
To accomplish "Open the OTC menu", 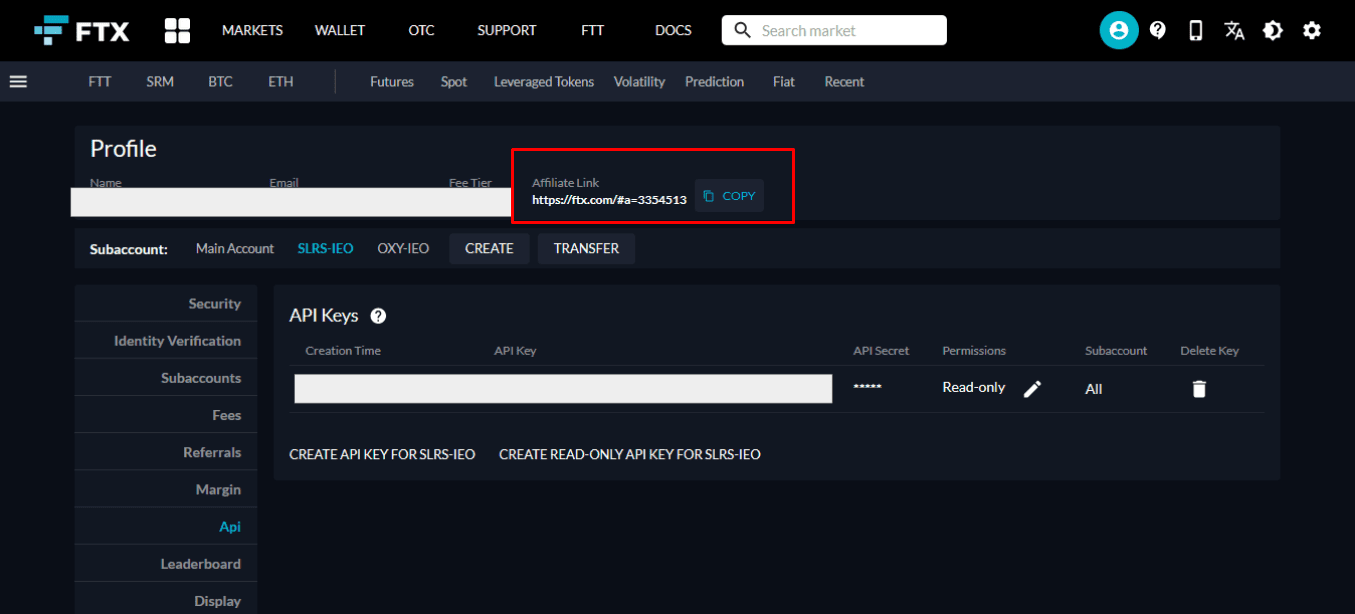I will (x=422, y=30).
